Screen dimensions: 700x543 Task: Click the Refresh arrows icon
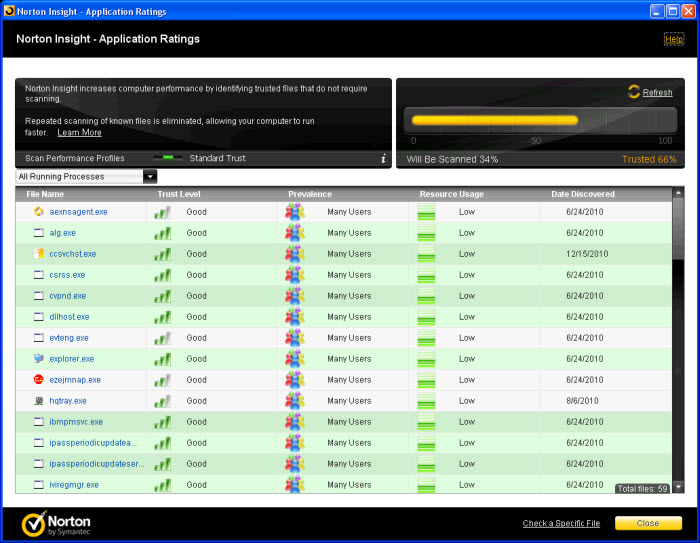pos(634,92)
